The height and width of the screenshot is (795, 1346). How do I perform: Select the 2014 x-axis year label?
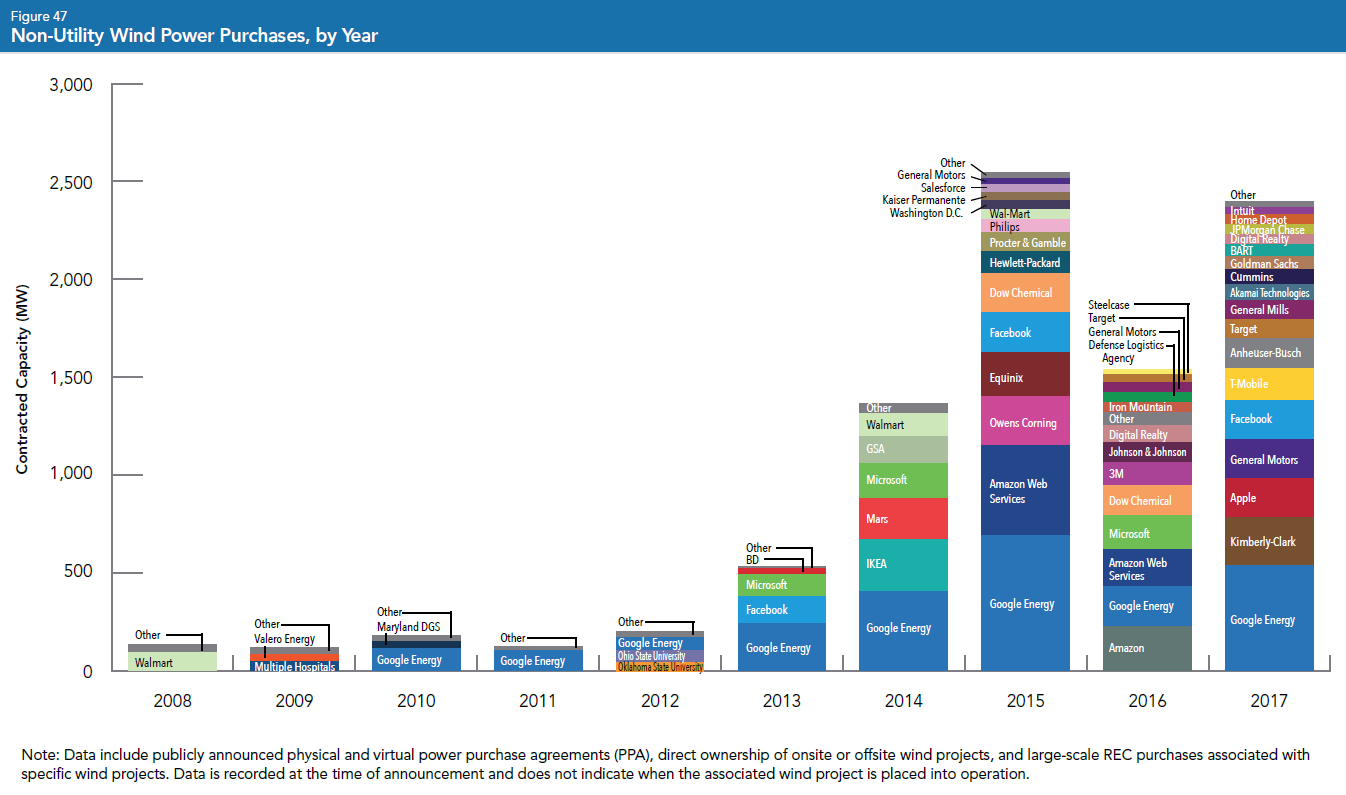[904, 701]
